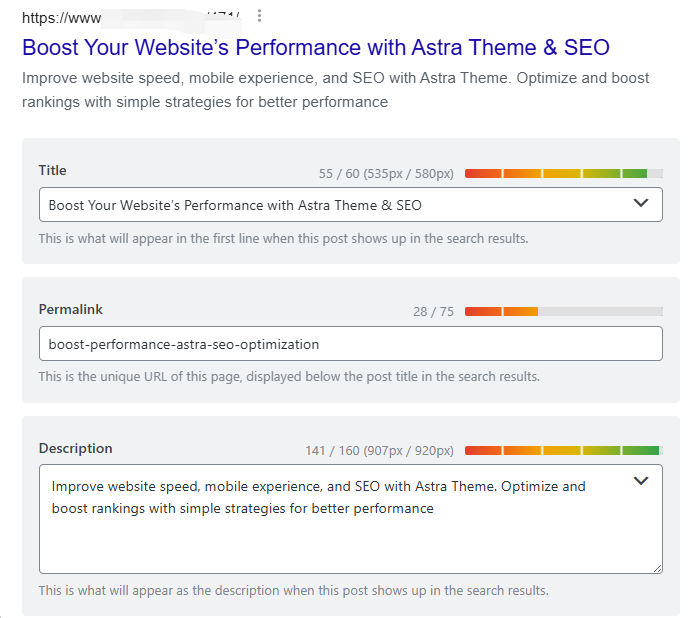The height and width of the screenshot is (618, 690).
Task: Click the Title length progress bar
Action: [563, 174]
